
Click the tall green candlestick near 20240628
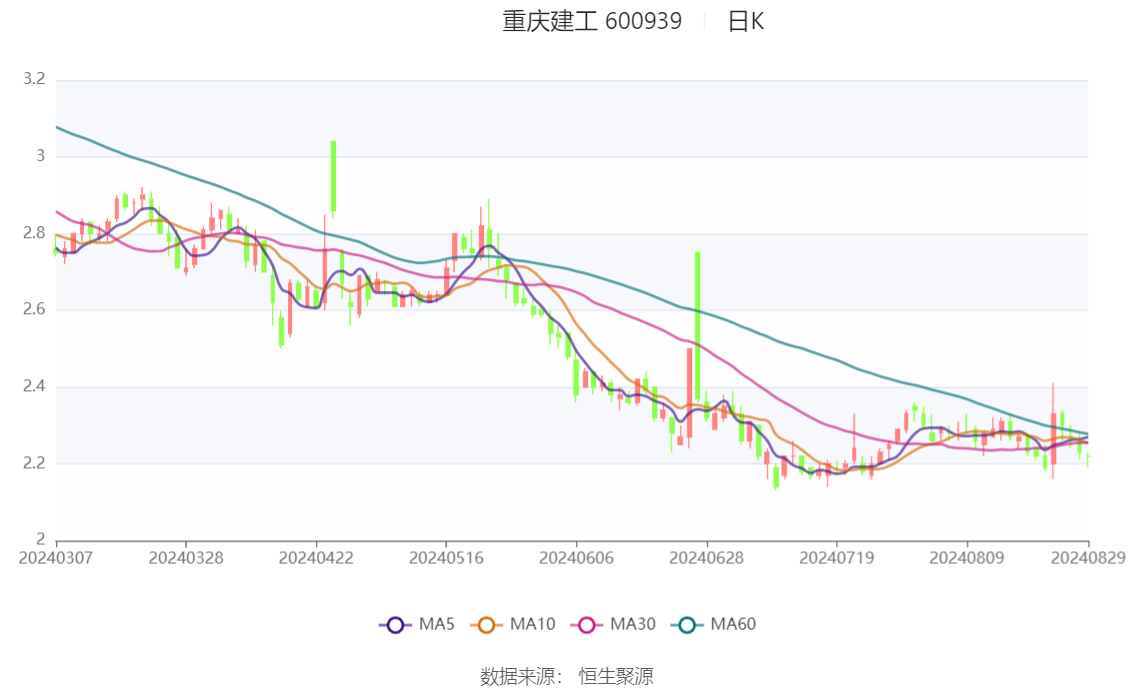pos(698,325)
